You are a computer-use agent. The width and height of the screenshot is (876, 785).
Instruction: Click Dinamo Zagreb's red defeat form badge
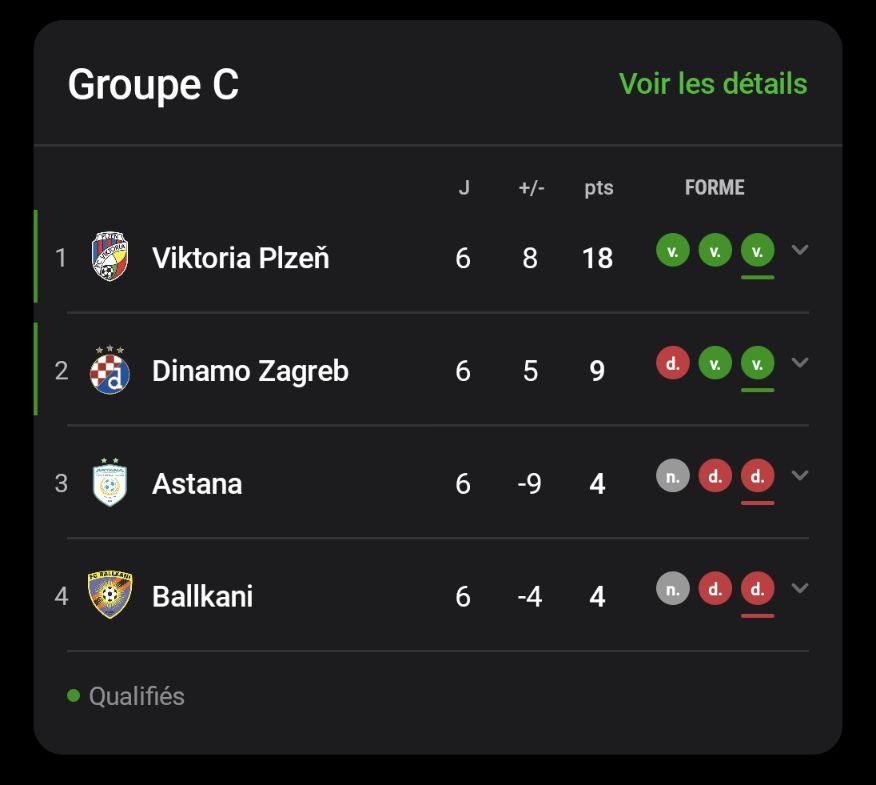coord(673,364)
